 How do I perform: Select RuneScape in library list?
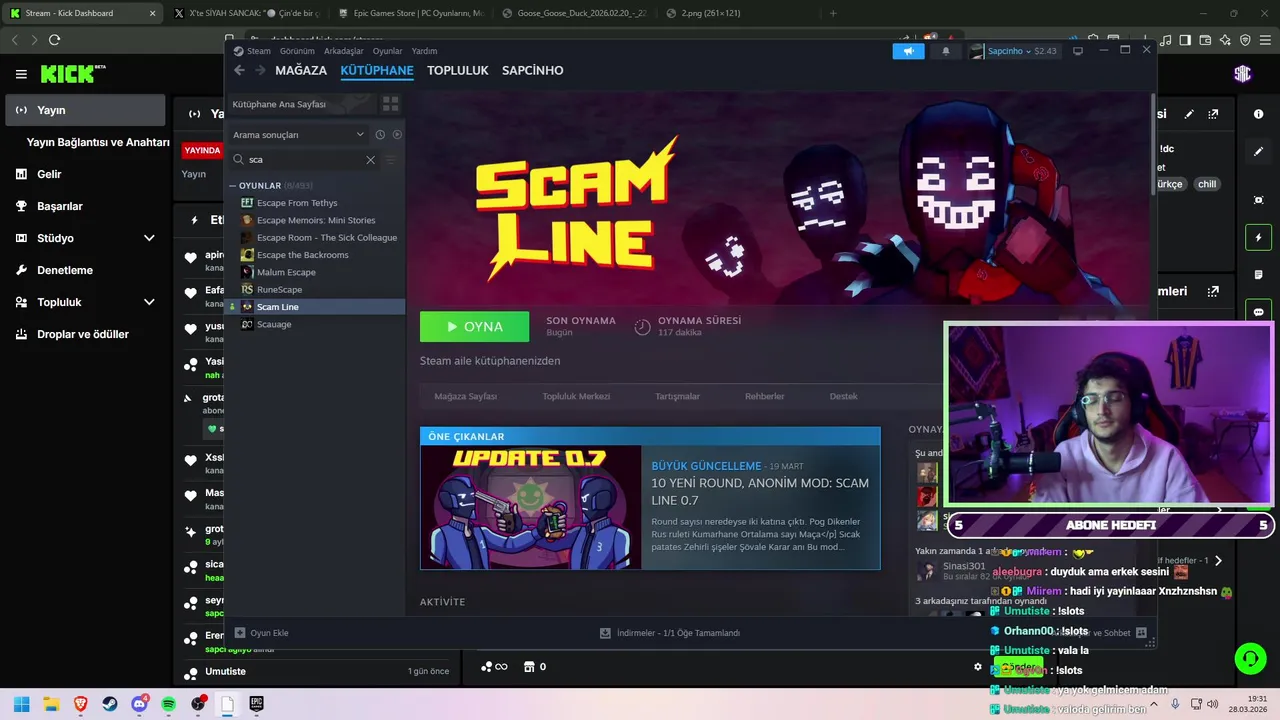tap(279, 290)
